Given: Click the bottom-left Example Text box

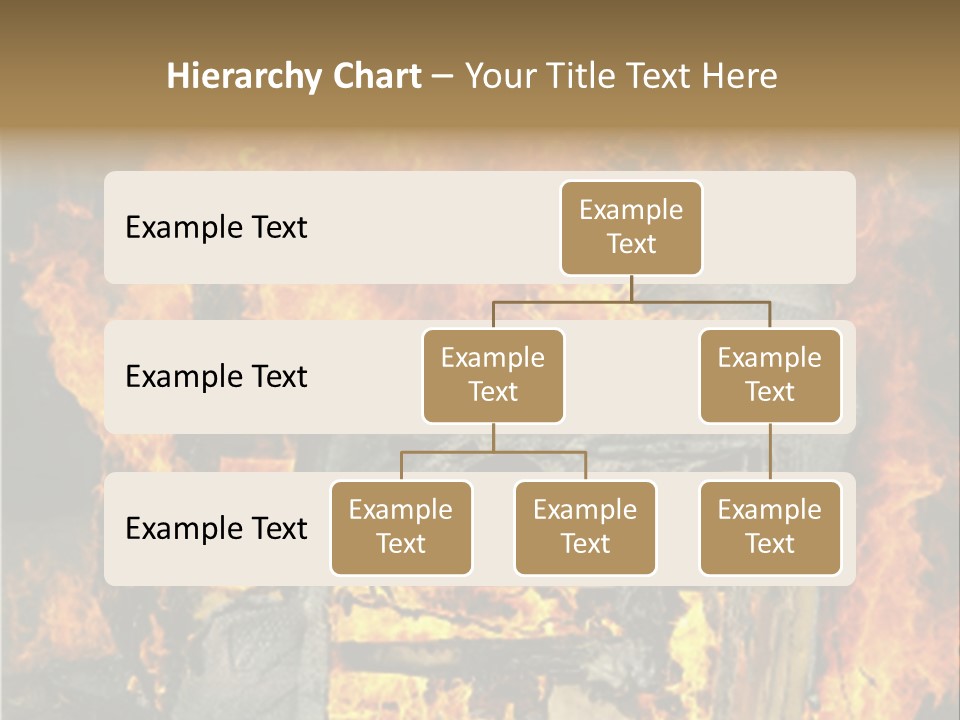Looking at the screenshot, I should point(401,527).
